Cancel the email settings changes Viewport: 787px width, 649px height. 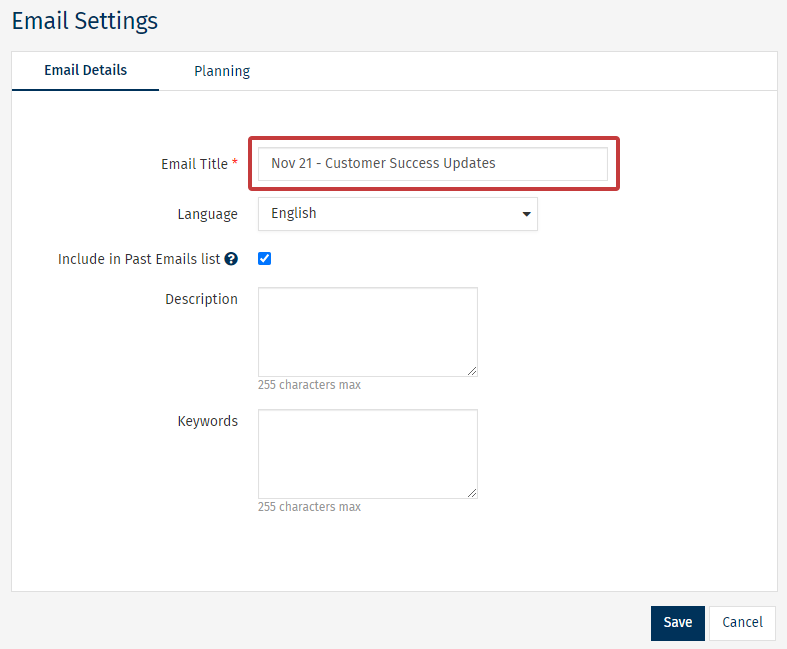[x=742, y=623]
